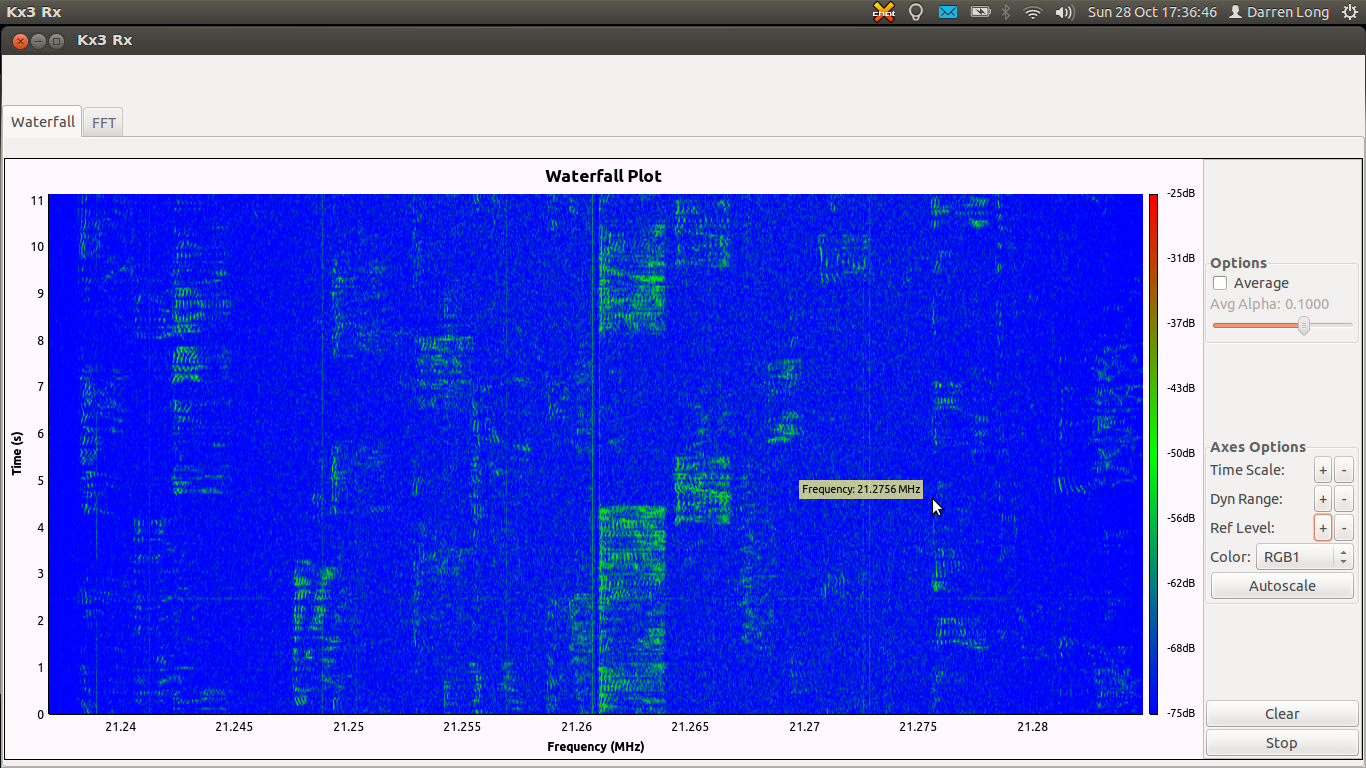
Task: Increase Ref Level with the plus button
Action: tap(1322, 527)
